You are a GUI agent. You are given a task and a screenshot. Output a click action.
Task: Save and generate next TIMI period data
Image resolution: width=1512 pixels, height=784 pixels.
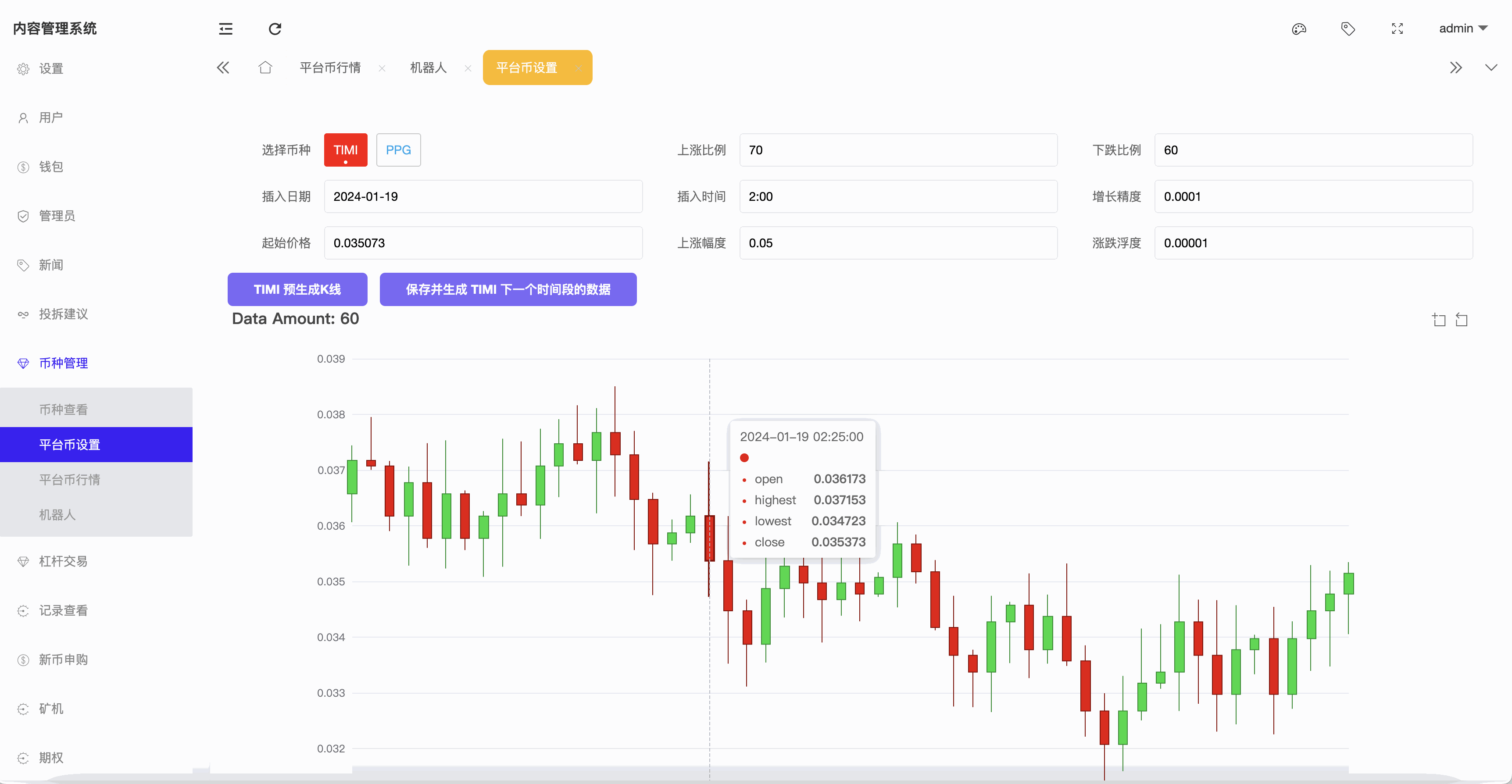pos(508,289)
